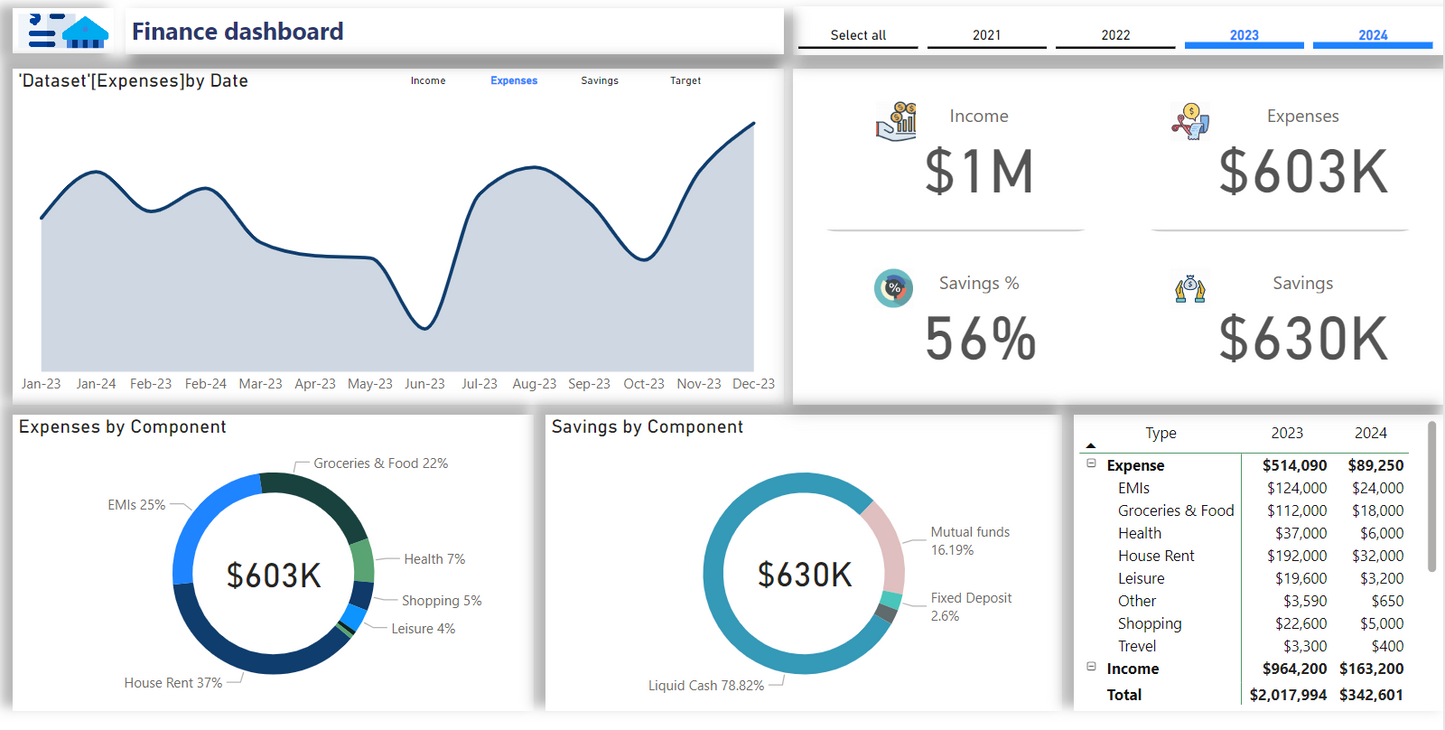Toggle the 2024 year slicer
The image size is (1445, 730).
[x=1372, y=36]
